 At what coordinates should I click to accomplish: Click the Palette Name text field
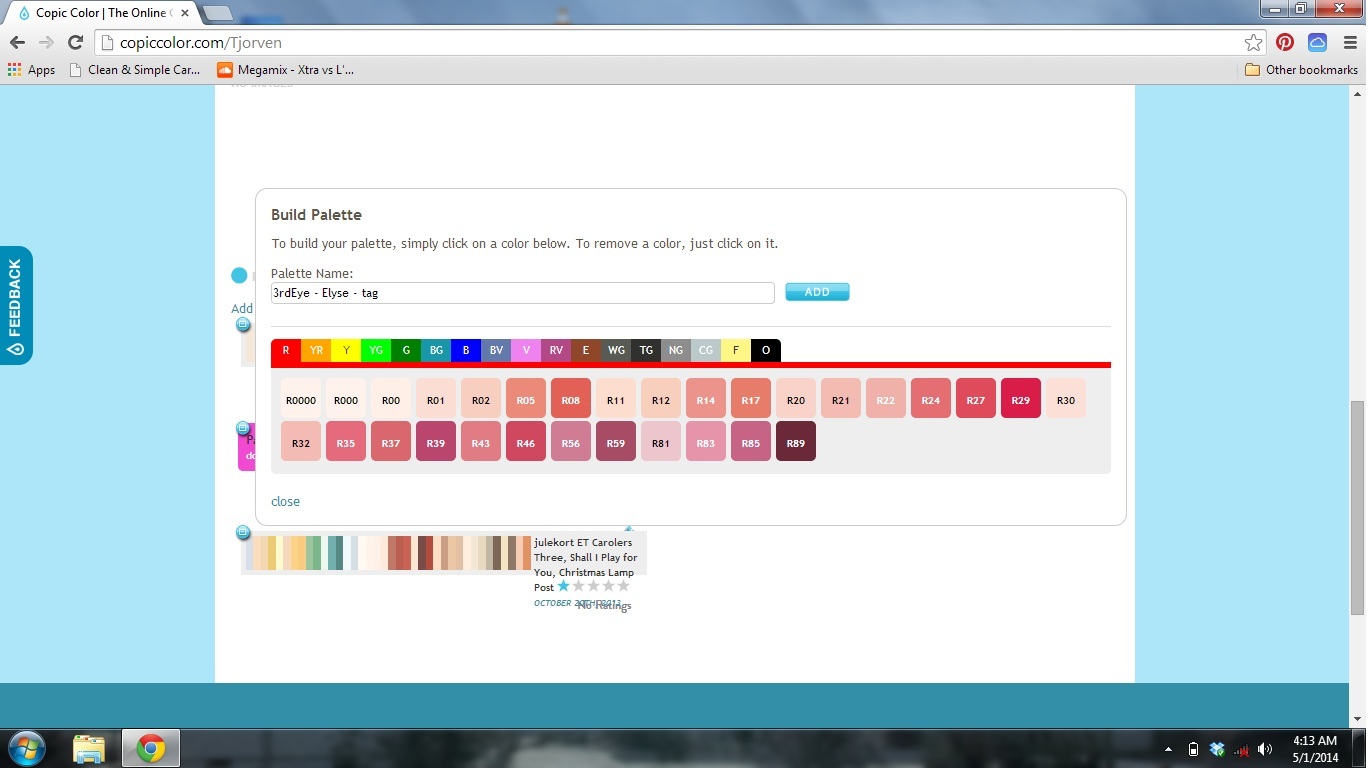522,293
